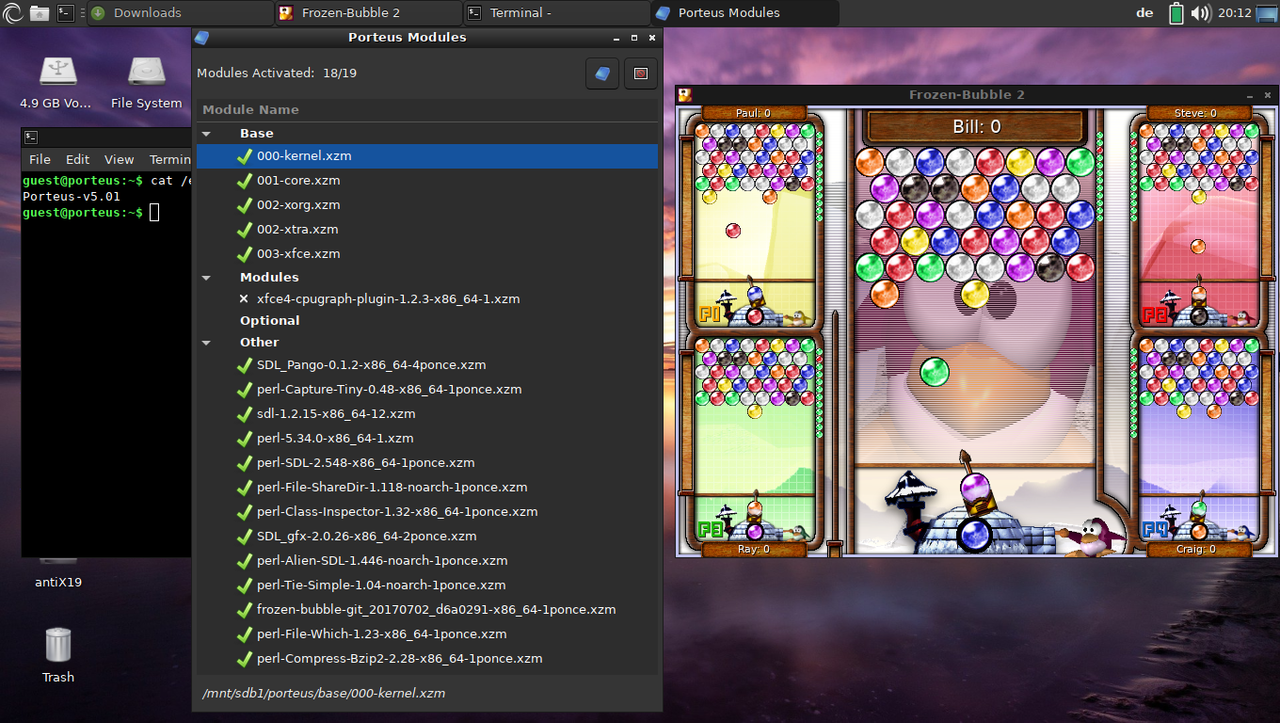Image resolution: width=1280 pixels, height=723 pixels.
Task: Open the File System desktop icon
Action: (x=146, y=81)
